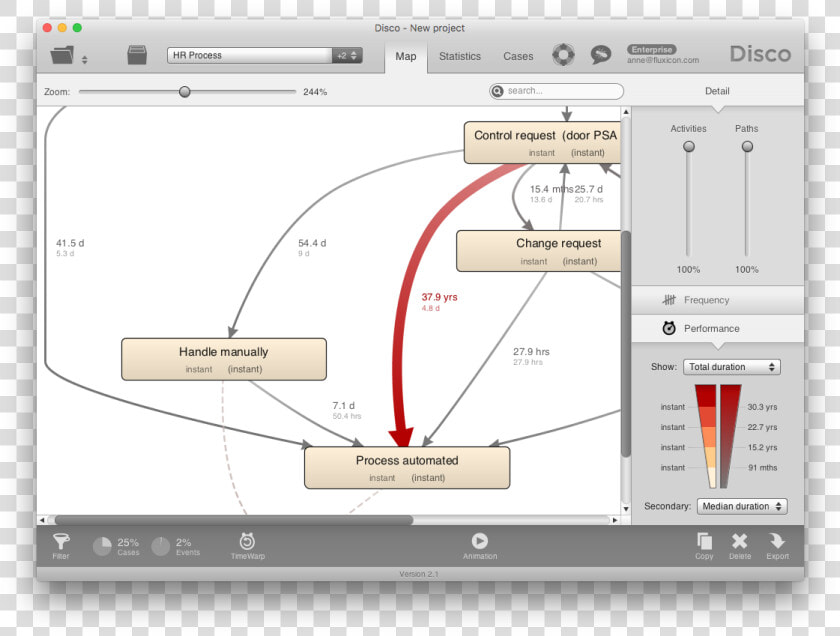The image size is (840, 636).
Task: Click the 41.5 d path label
Action: 70,243
